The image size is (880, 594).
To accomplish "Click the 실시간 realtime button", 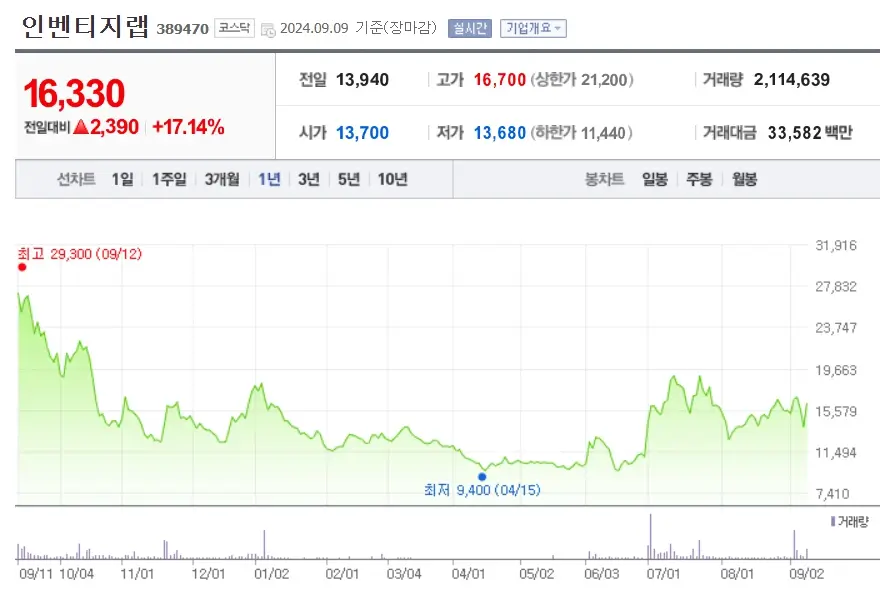I will click(469, 28).
